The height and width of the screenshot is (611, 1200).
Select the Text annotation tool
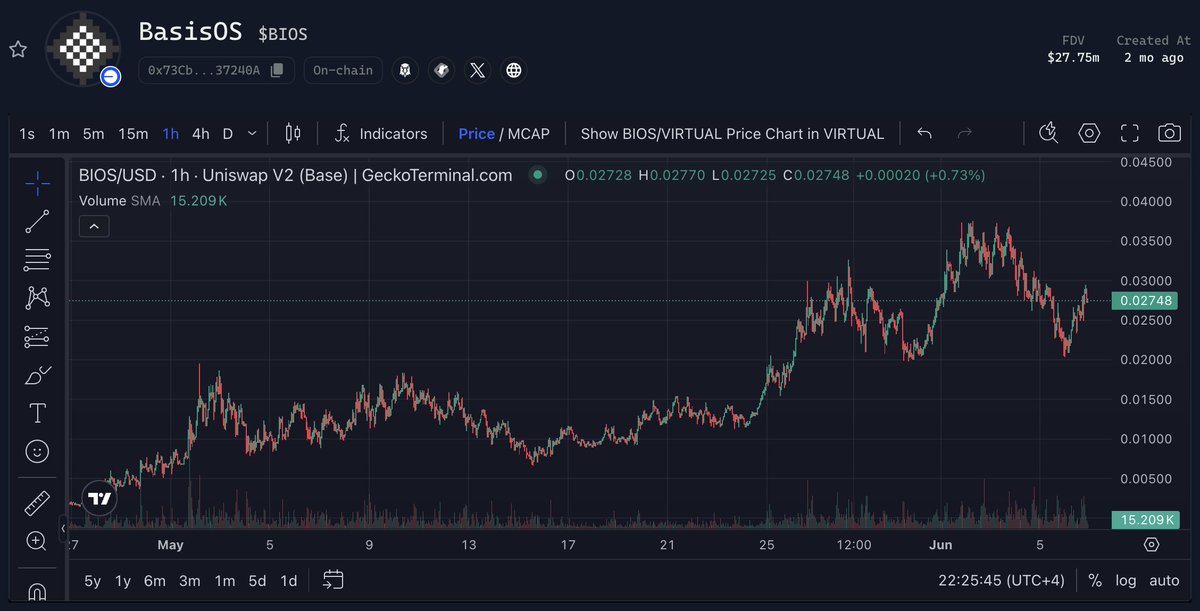(37, 413)
